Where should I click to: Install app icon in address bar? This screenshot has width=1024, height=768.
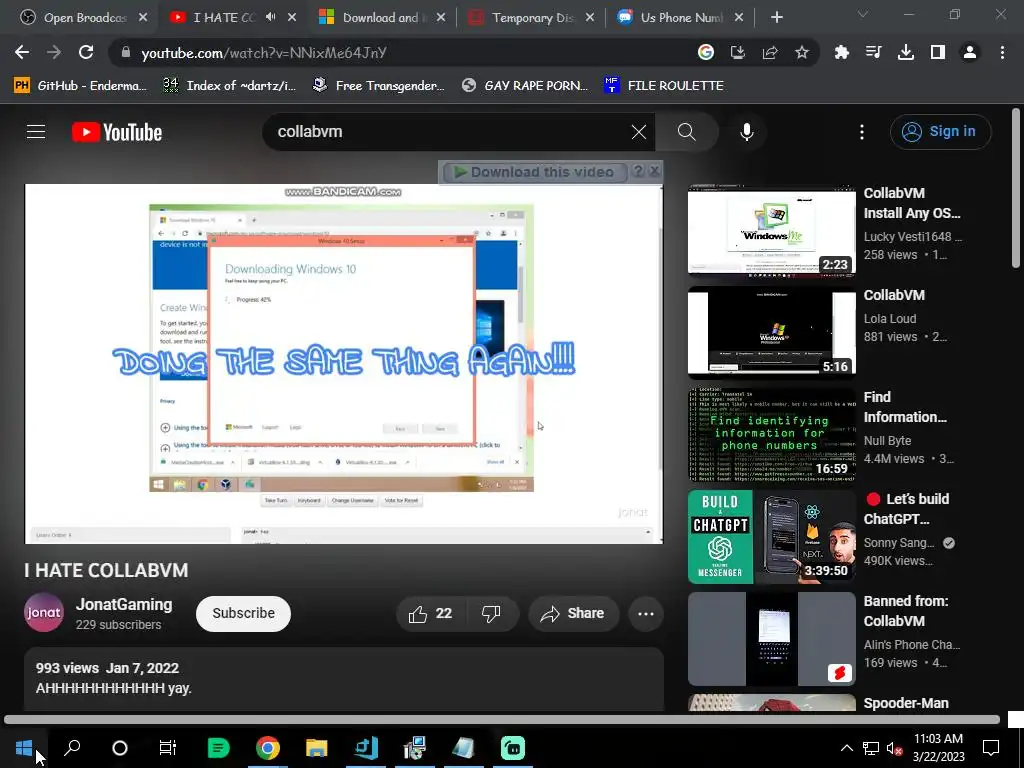click(x=737, y=52)
